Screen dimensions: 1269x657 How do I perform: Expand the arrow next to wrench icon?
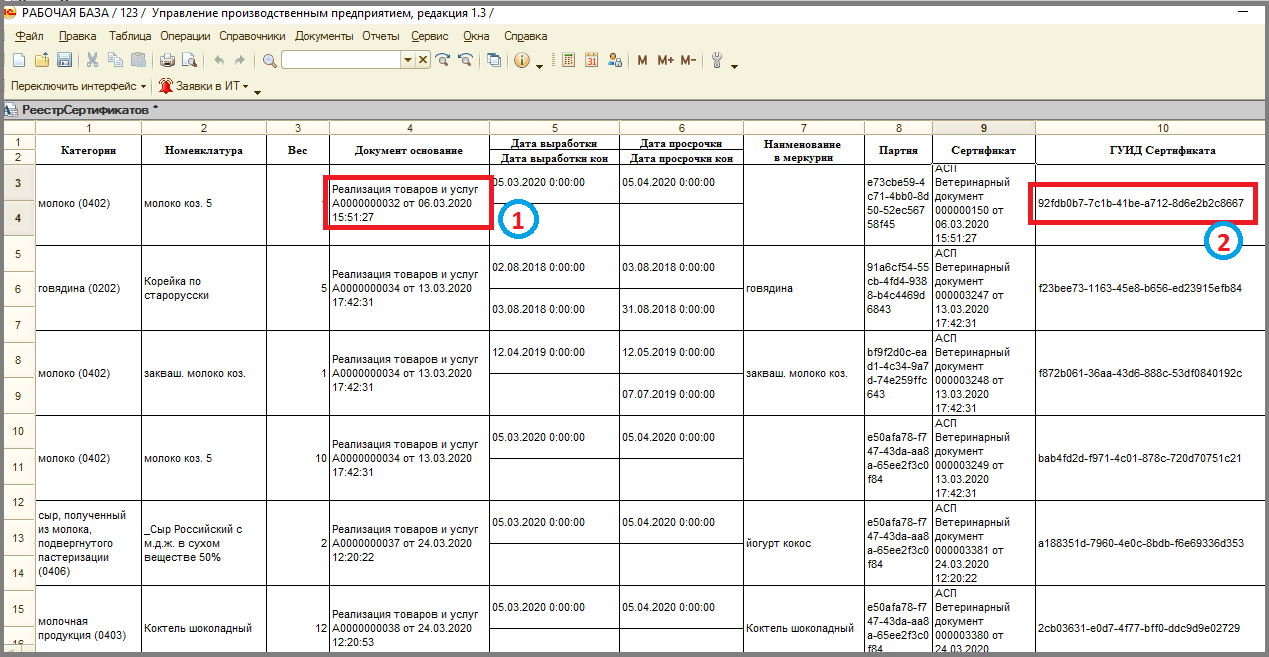[735, 66]
